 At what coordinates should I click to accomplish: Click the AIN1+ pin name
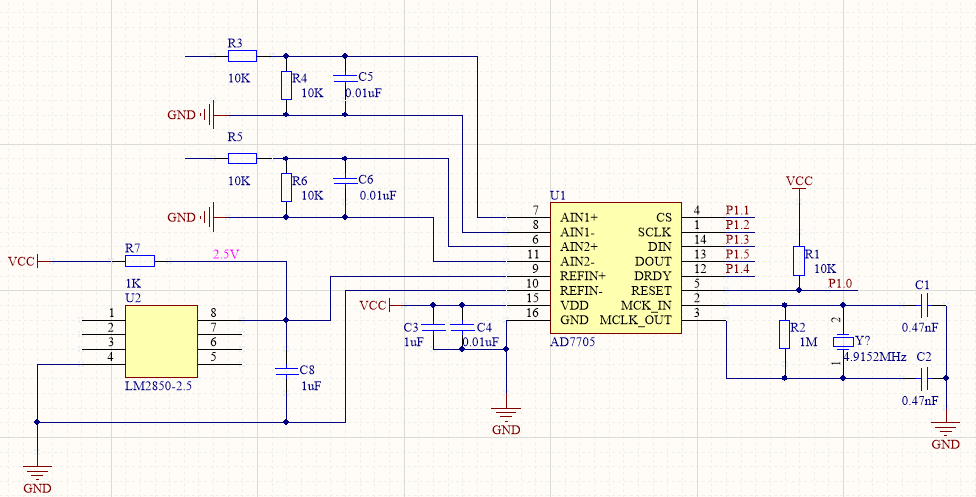coord(579,218)
